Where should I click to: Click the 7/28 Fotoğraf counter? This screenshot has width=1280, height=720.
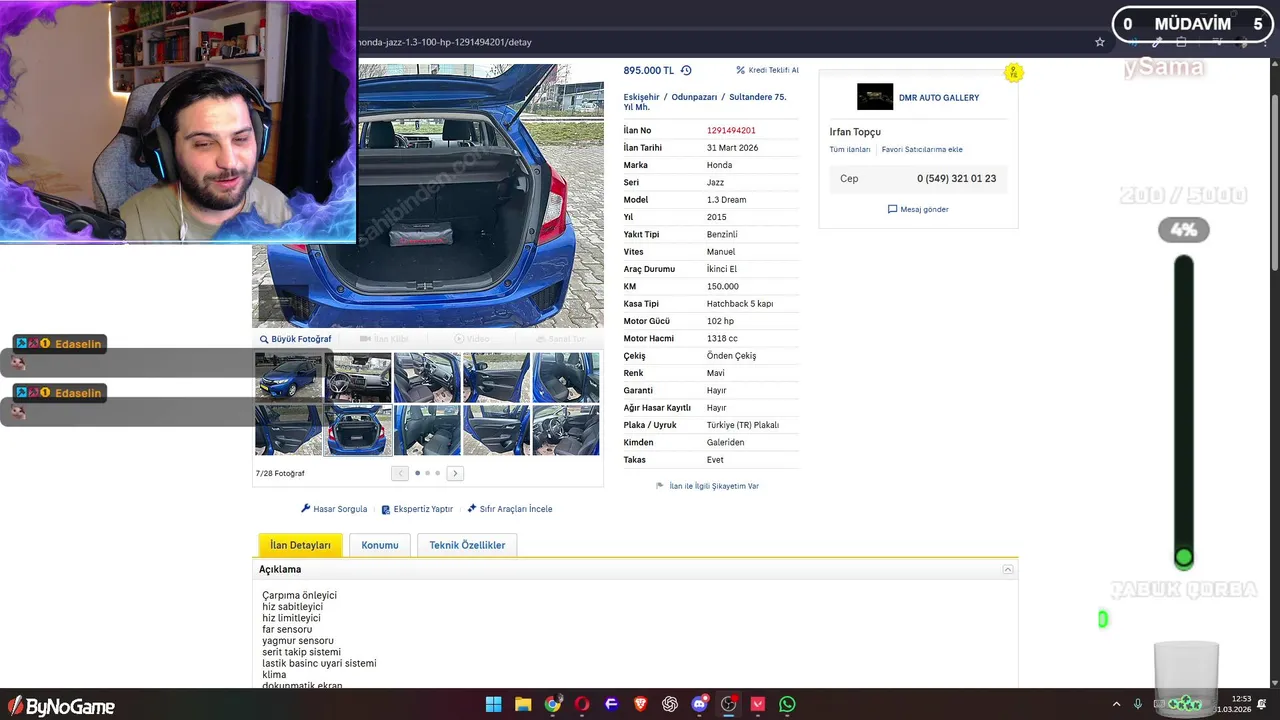click(x=280, y=473)
